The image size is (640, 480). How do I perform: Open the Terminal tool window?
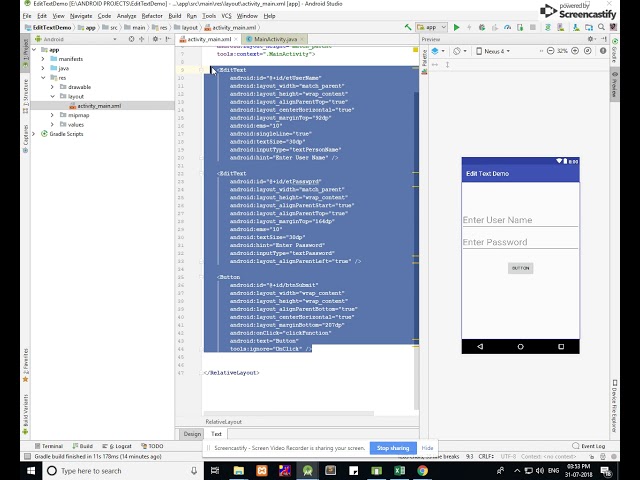49,446
